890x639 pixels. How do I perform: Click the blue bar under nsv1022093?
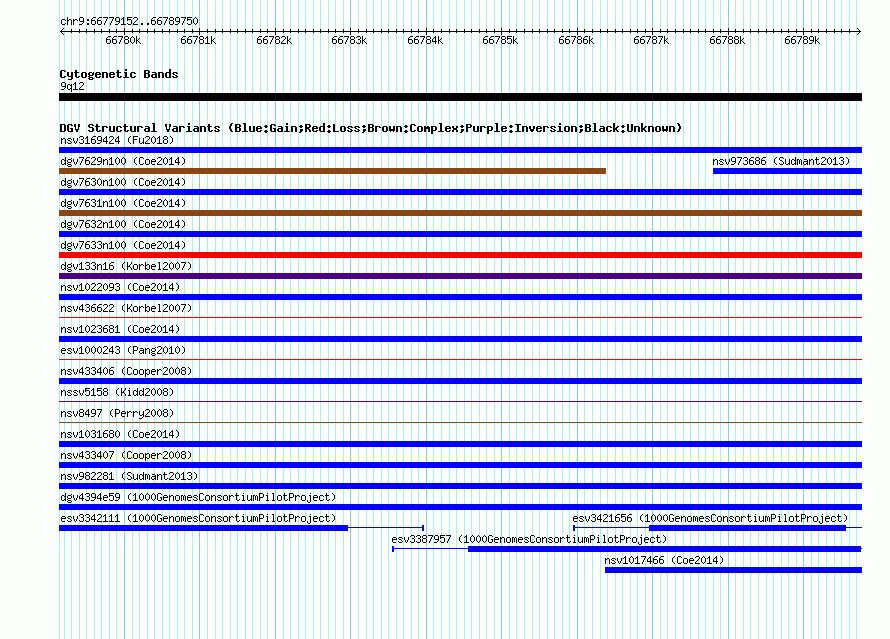point(460,297)
